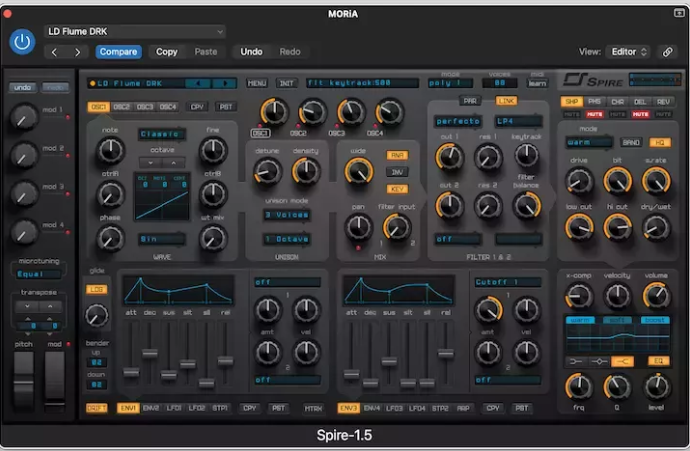Switch to the CHR effect tab
The height and width of the screenshot is (451, 690).
(617, 102)
